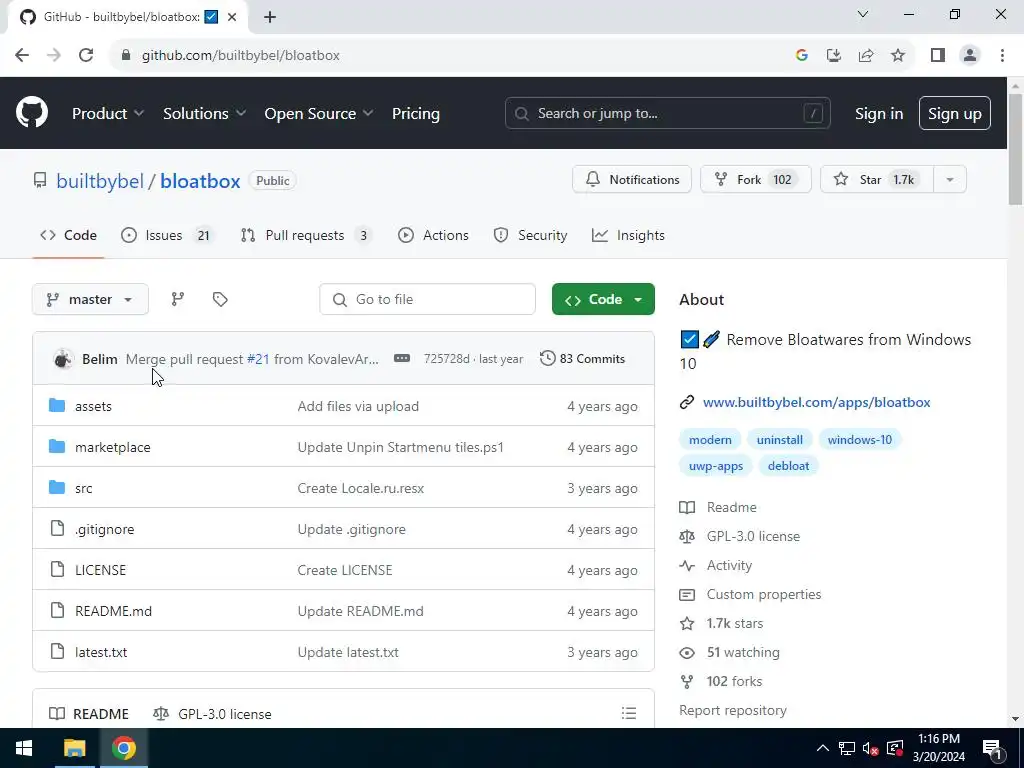1024x768 pixels.
Task: Click the assets folder icon
Action: point(57,406)
